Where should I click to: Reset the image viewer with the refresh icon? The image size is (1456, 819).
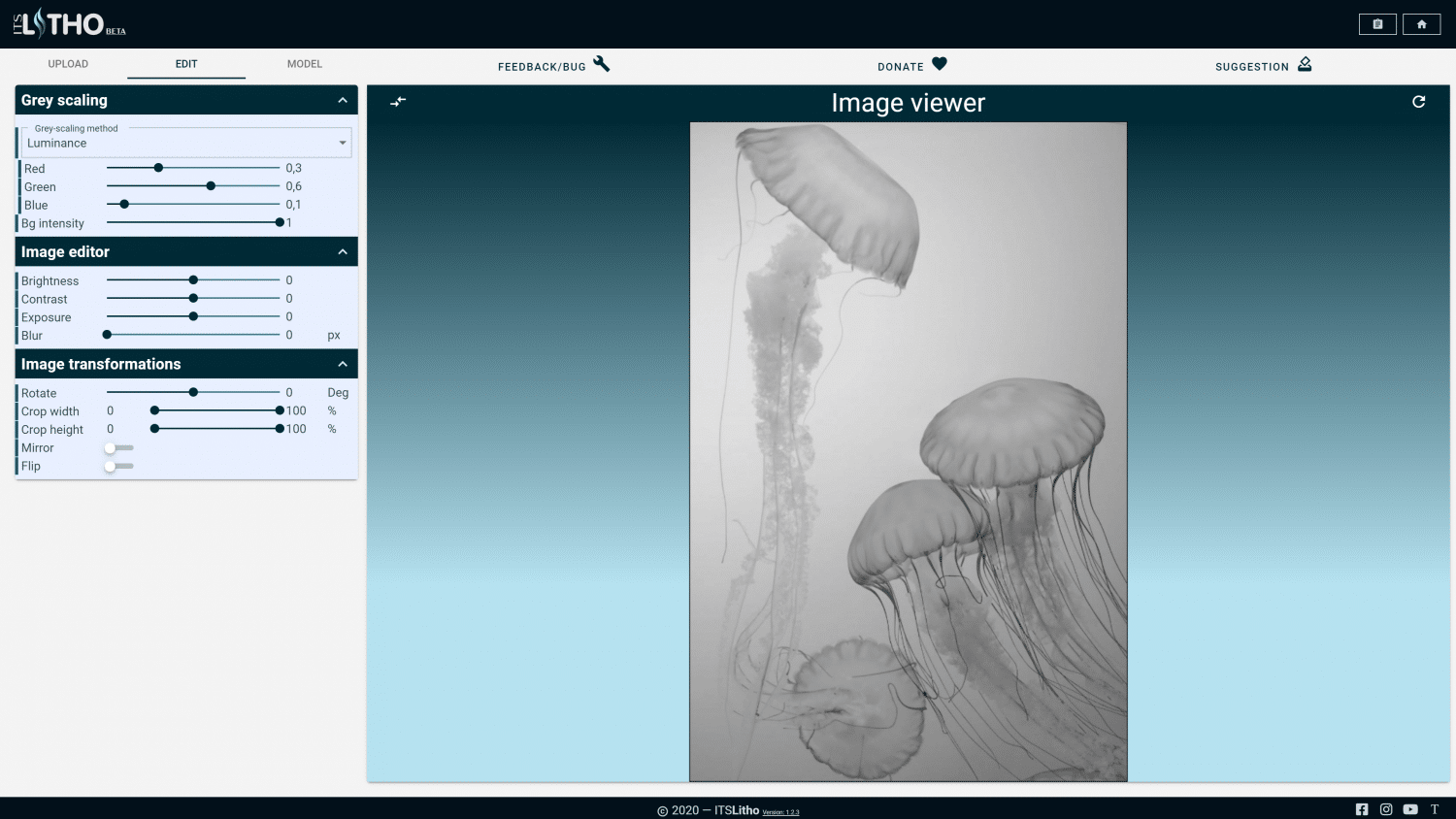click(x=1419, y=101)
